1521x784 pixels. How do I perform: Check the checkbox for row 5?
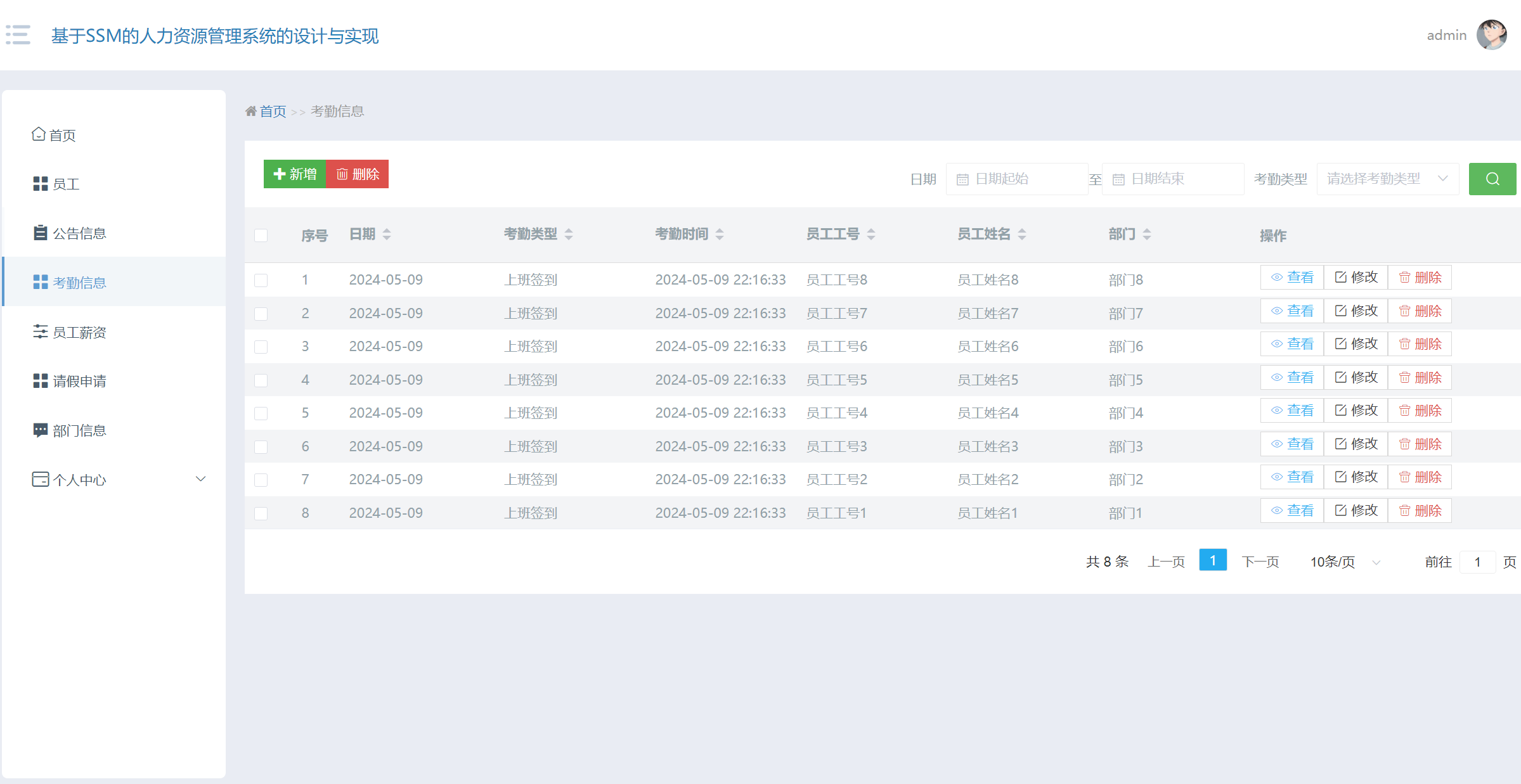tap(261, 413)
